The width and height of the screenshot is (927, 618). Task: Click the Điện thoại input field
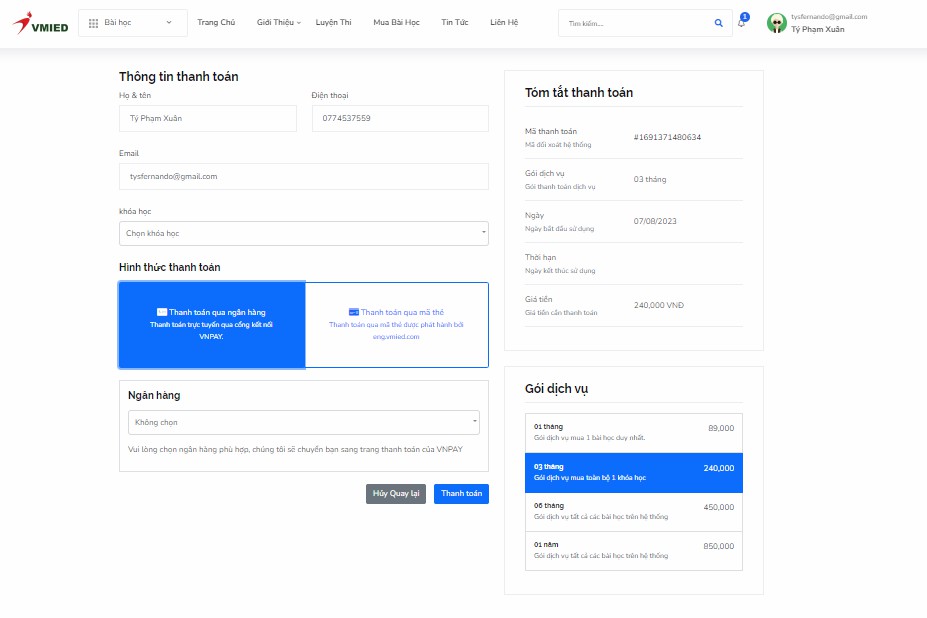[400, 118]
